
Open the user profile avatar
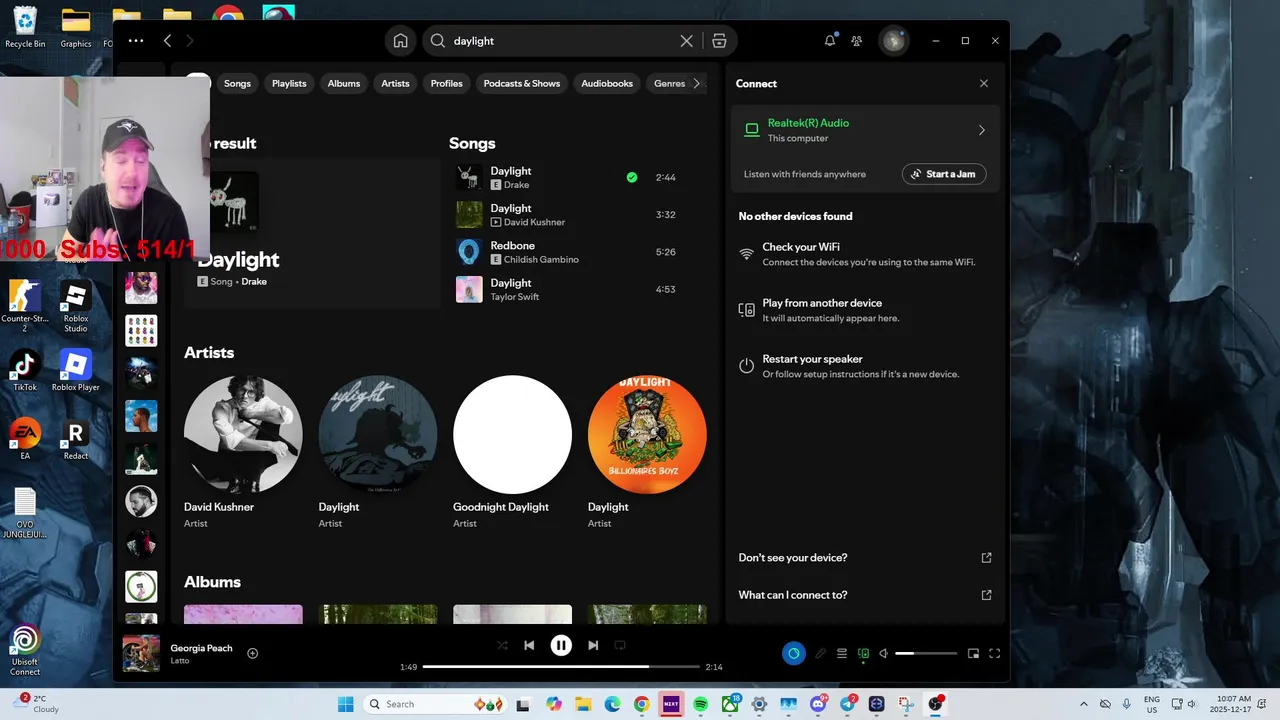[x=892, y=41]
